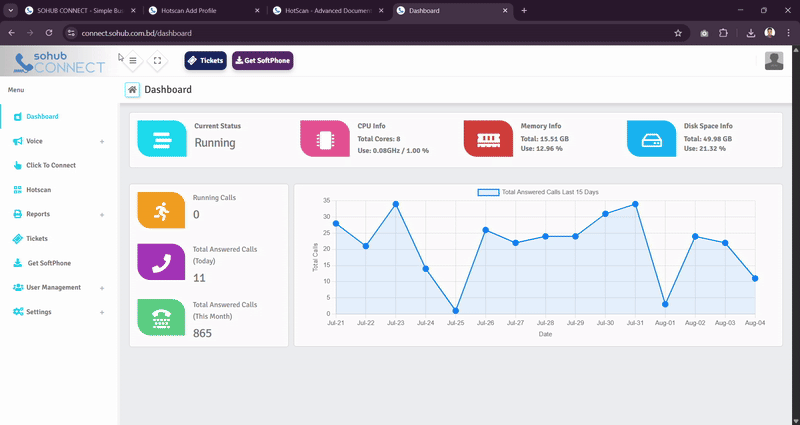This screenshot has width=800, height=425.
Task: Click the Get SoftPhone button in header
Action: click(263, 61)
